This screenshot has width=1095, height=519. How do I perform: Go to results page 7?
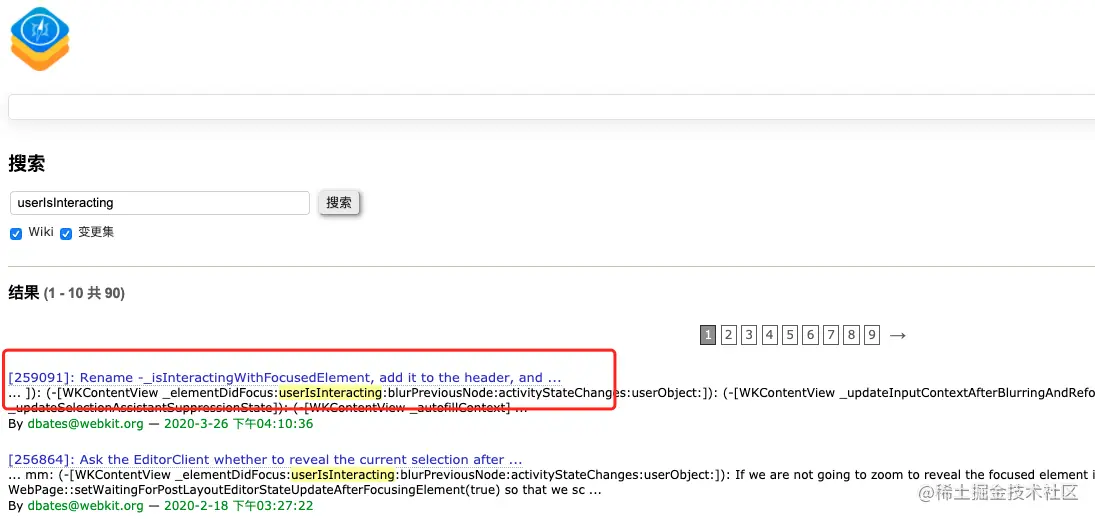(830, 335)
